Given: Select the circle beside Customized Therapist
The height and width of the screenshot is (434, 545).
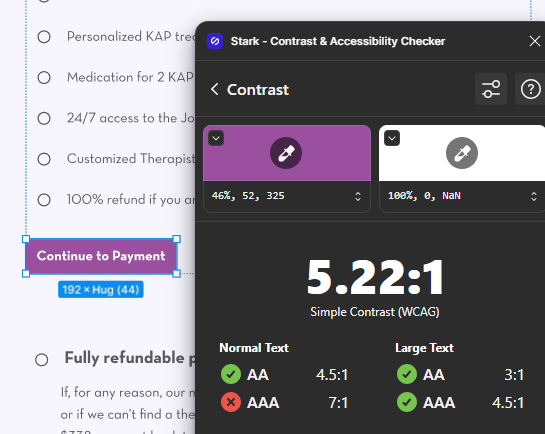Looking at the screenshot, I should [44, 159].
